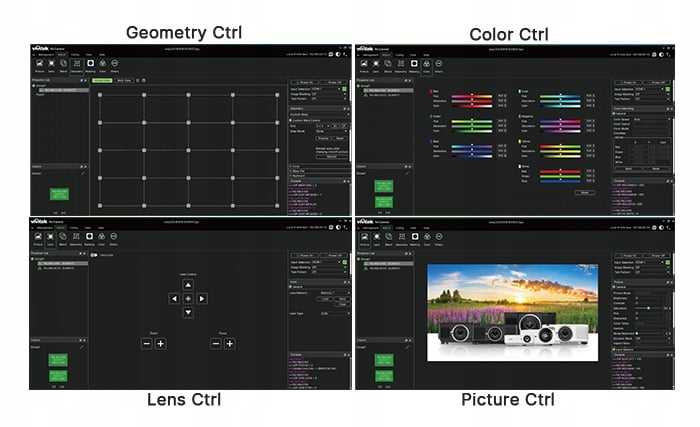The image size is (700, 427).
Task: Select the Custom Warp Control radio button
Action: click(x=291, y=120)
